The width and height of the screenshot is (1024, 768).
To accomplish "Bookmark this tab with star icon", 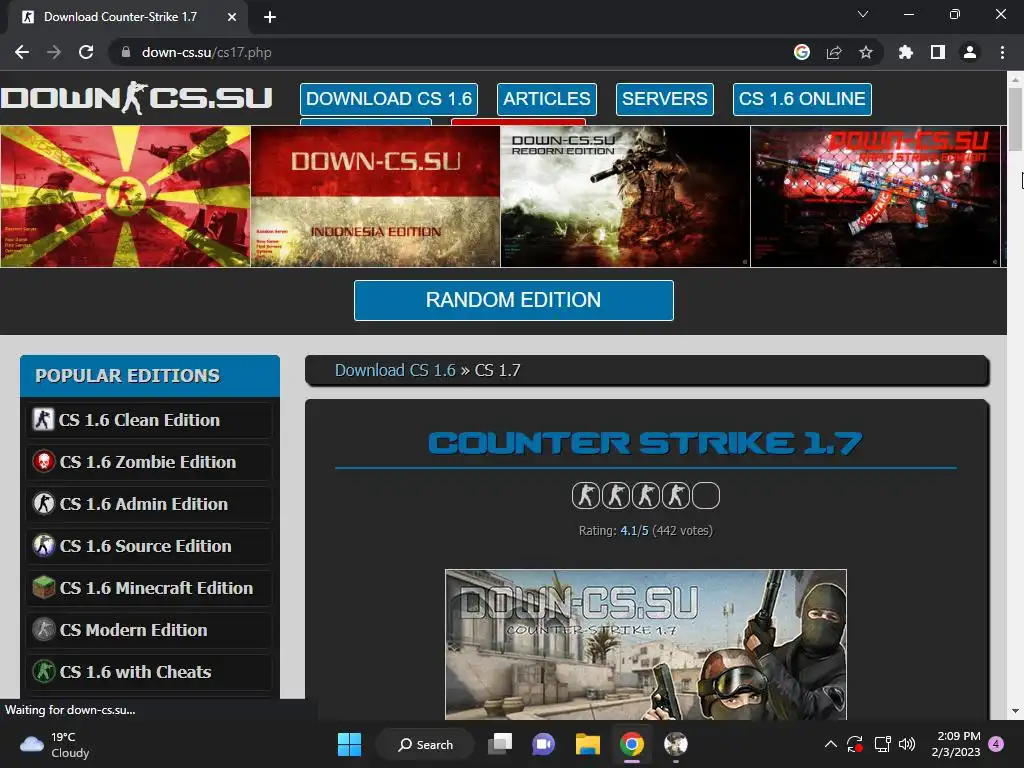I will 866,52.
